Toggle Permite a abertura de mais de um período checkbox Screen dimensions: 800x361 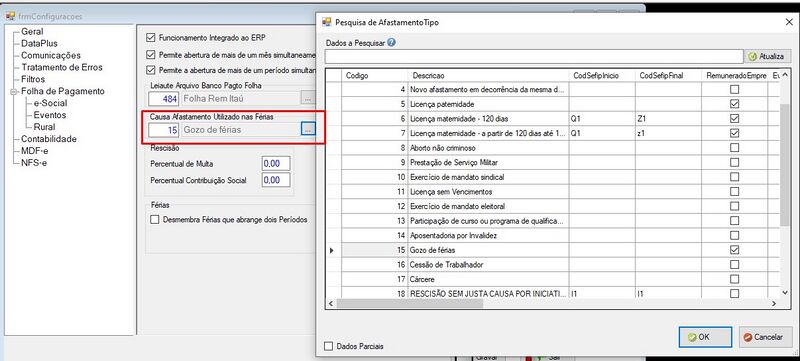point(150,70)
